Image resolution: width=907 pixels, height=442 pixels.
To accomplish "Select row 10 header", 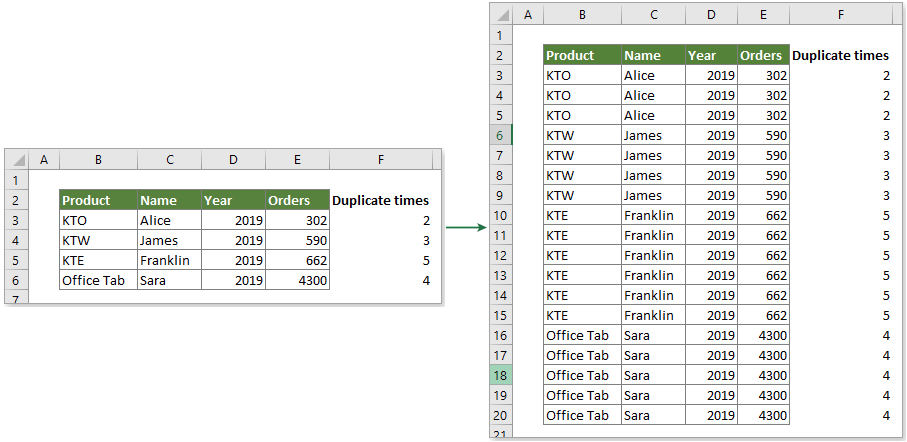I will point(501,215).
